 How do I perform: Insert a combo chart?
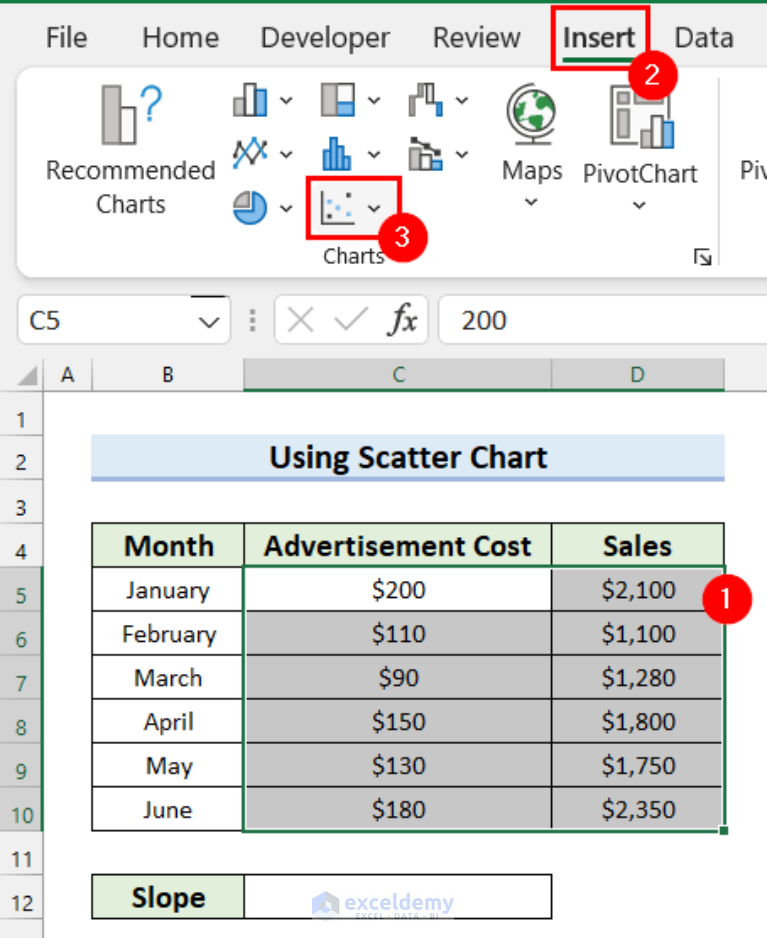coord(426,154)
